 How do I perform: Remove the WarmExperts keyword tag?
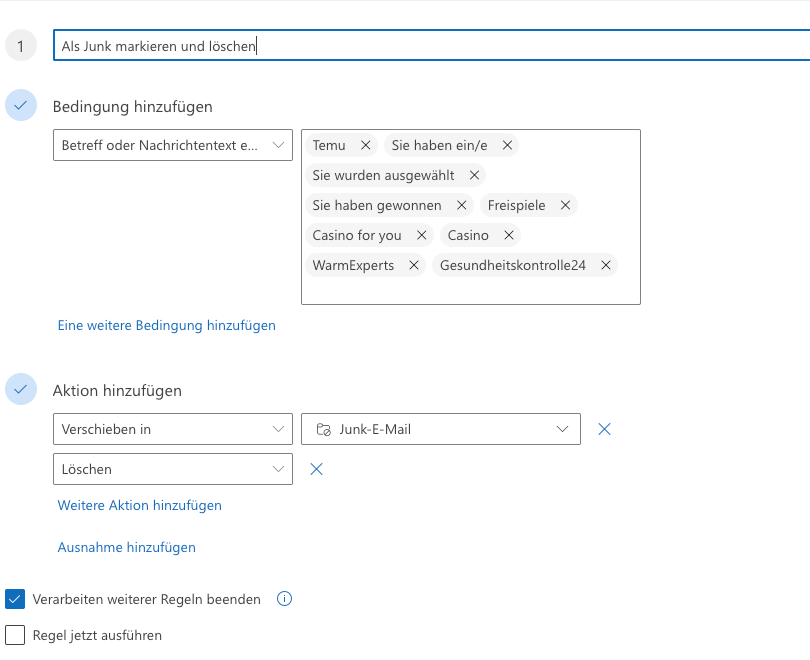(414, 265)
